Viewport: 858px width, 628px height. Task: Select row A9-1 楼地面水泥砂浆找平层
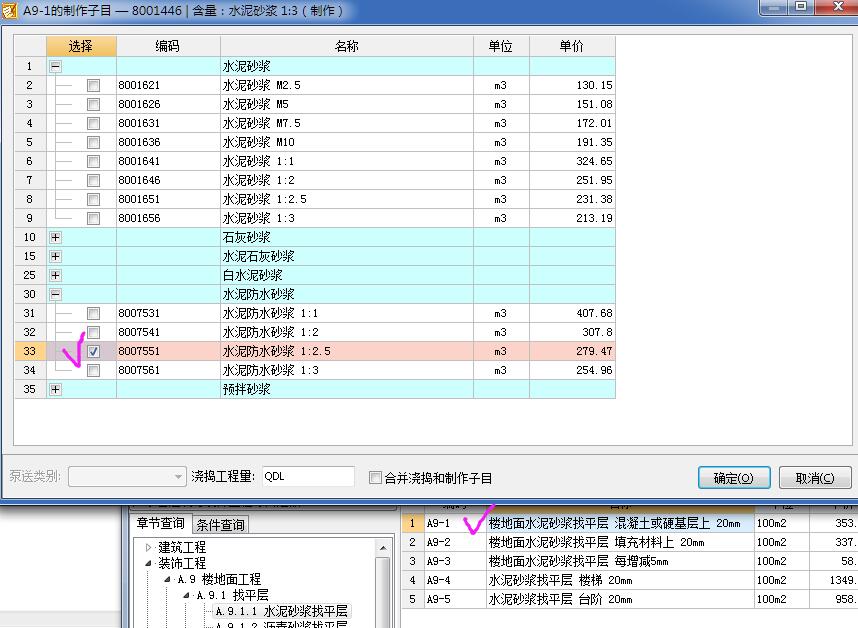[629, 523]
